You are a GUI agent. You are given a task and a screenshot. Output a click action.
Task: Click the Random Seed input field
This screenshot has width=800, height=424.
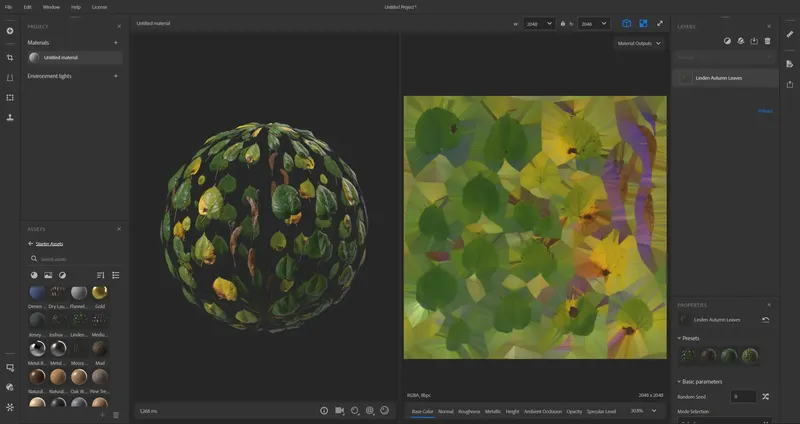coord(742,397)
